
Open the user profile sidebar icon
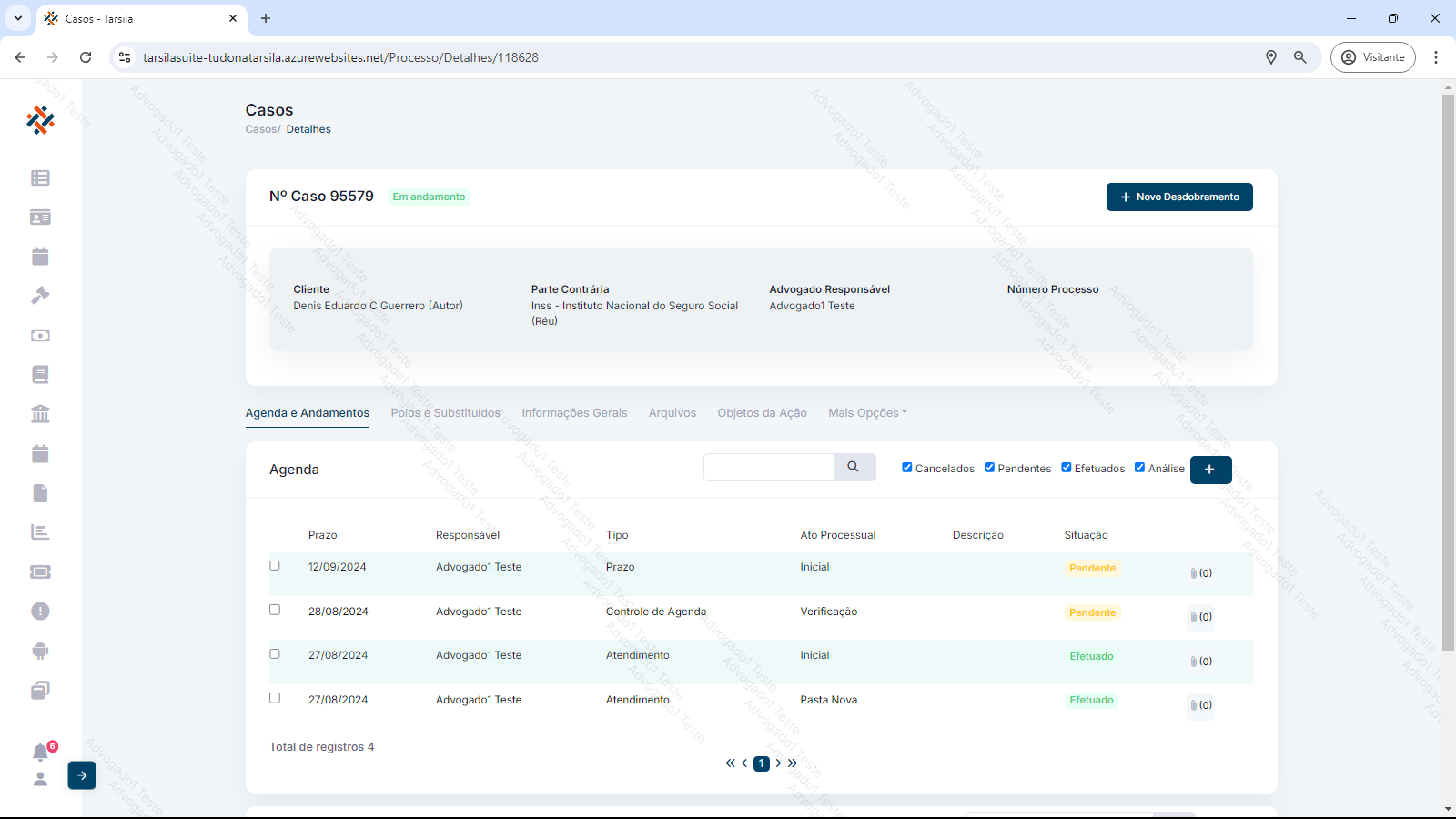(x=40, y=780)
